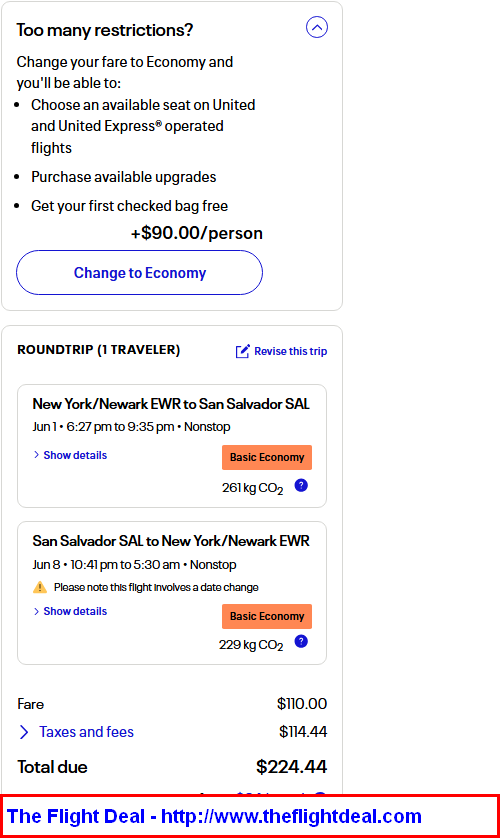
Task: Click the date change notice text
Action: point(156,587)
